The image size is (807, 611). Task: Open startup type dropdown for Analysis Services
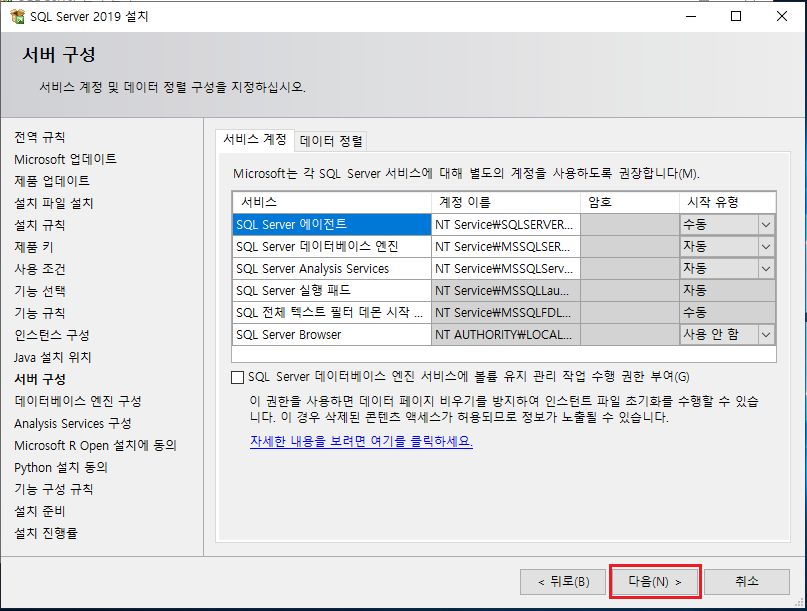[766, 269]
